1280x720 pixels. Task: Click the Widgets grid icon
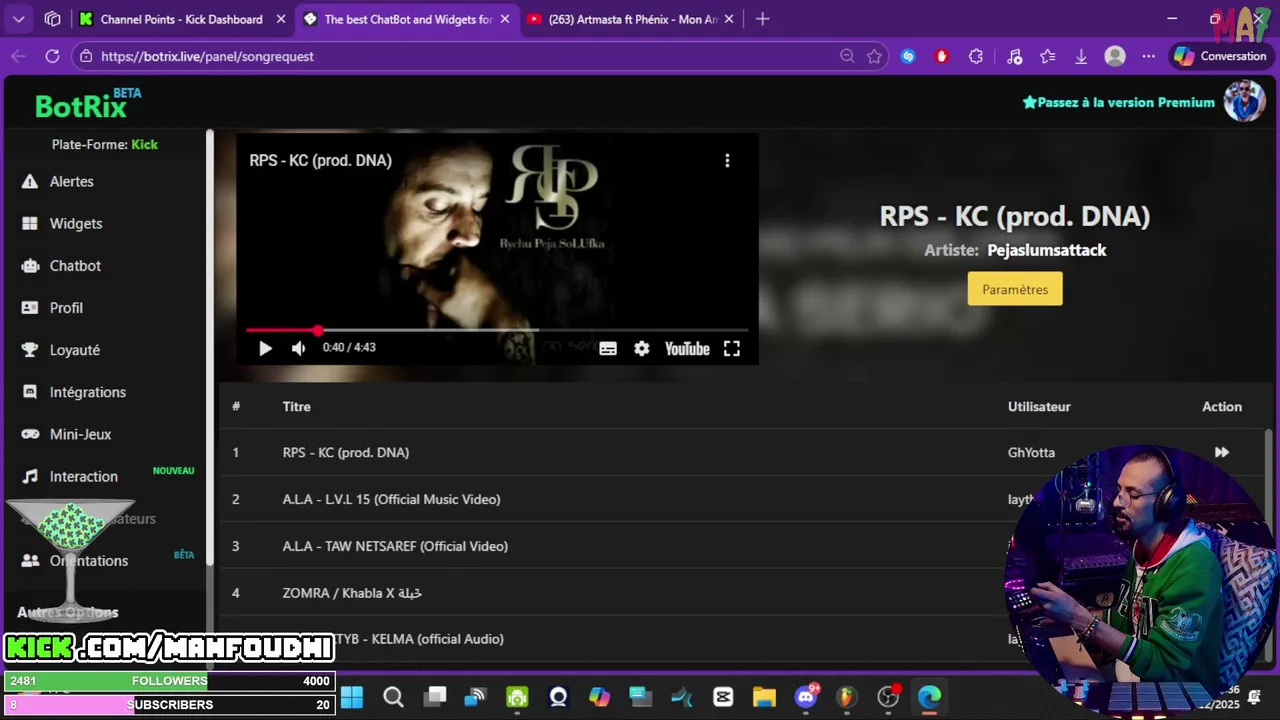pos(30,223)
